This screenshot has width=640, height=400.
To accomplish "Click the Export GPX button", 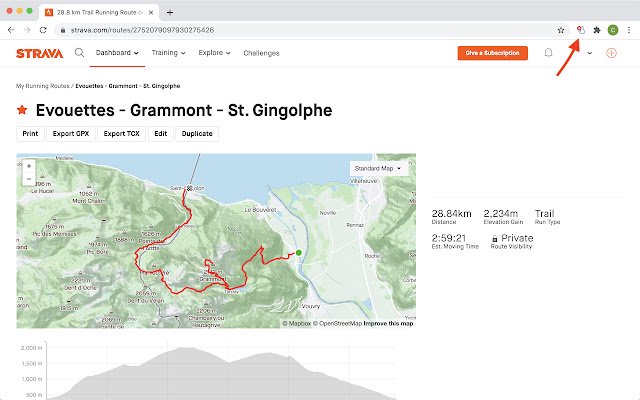I will point(72,133).
